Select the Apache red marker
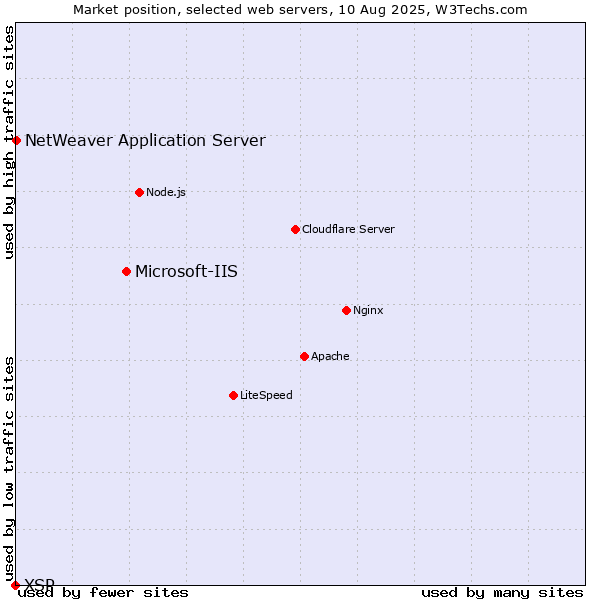The width and height of the screenshot is (600, 600). (x=304, y=356)
